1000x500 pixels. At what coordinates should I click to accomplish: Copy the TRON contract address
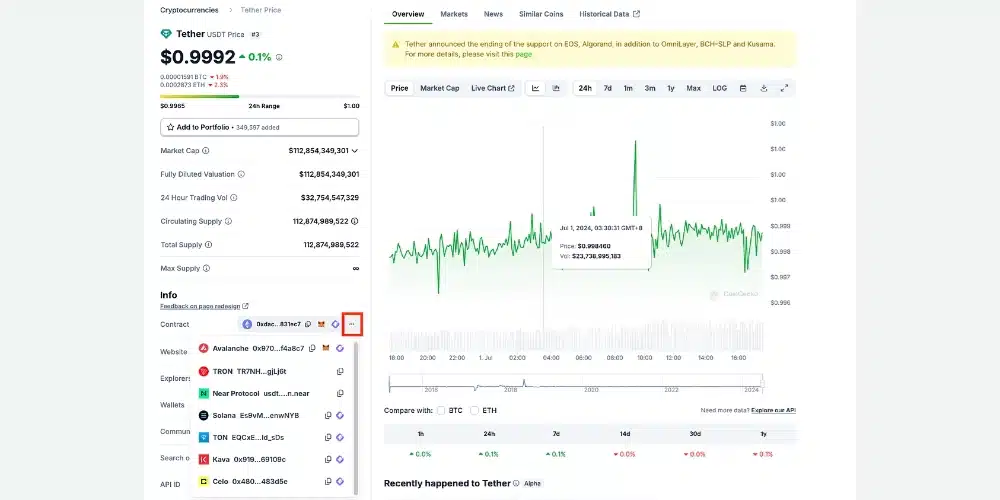(340, 371)
